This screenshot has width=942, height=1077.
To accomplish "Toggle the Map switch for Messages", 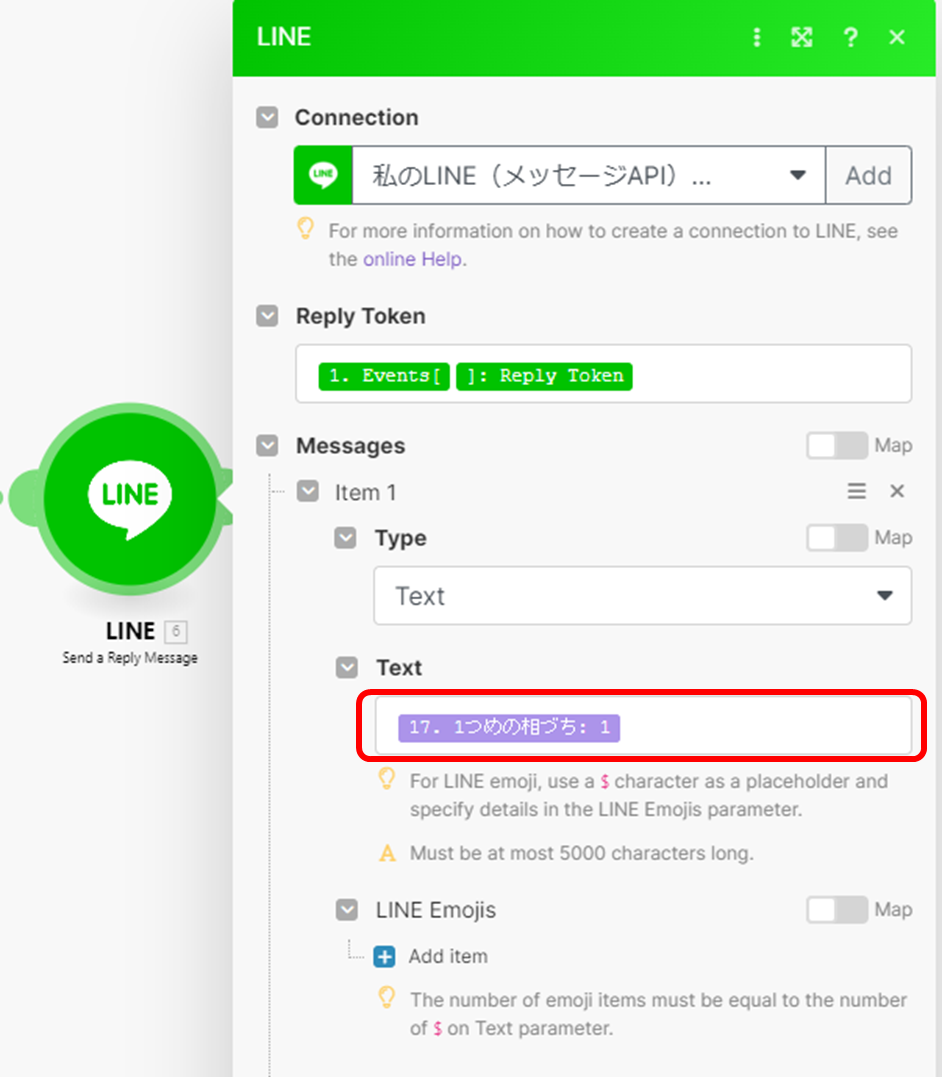I will pyautogui.click(x=837, y=446).
